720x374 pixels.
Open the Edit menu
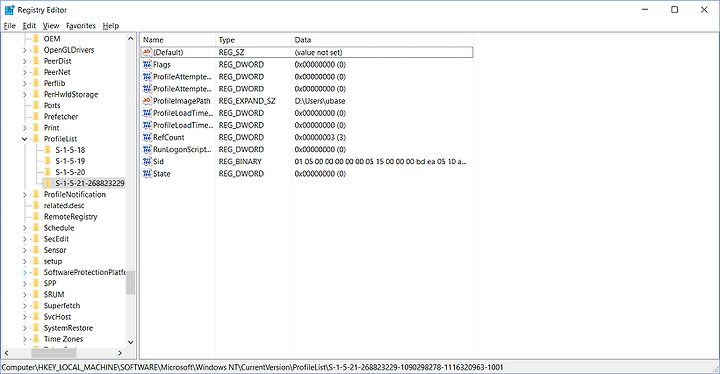coord(29,26)
